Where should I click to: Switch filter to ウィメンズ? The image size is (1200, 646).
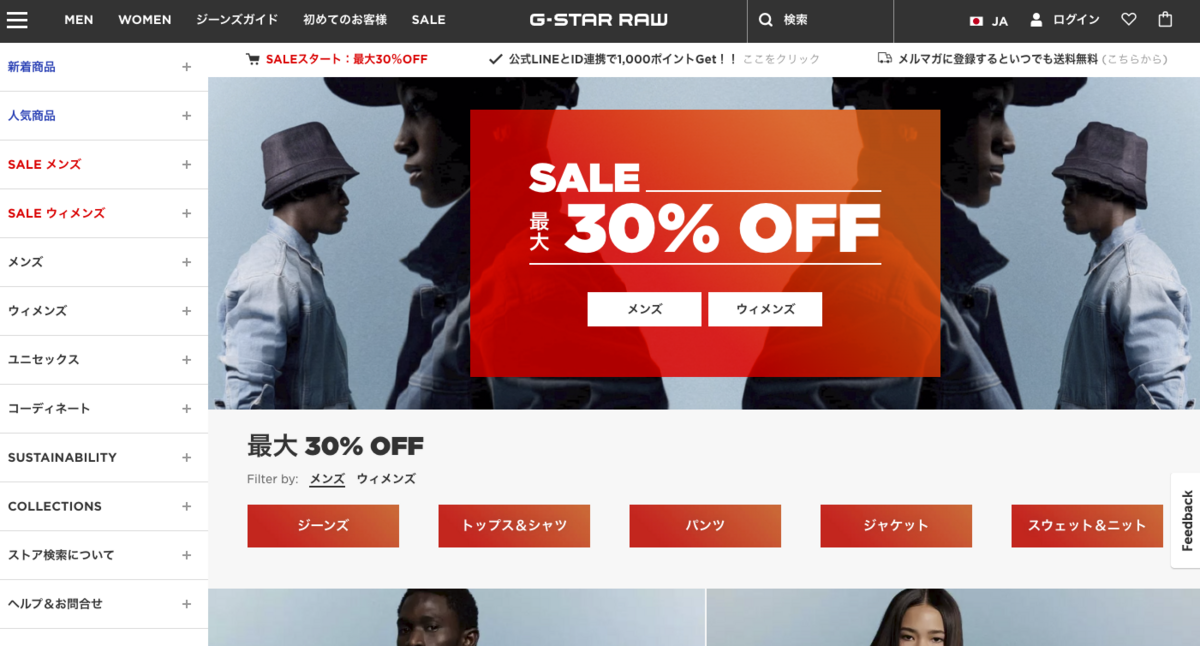[386, 479]
